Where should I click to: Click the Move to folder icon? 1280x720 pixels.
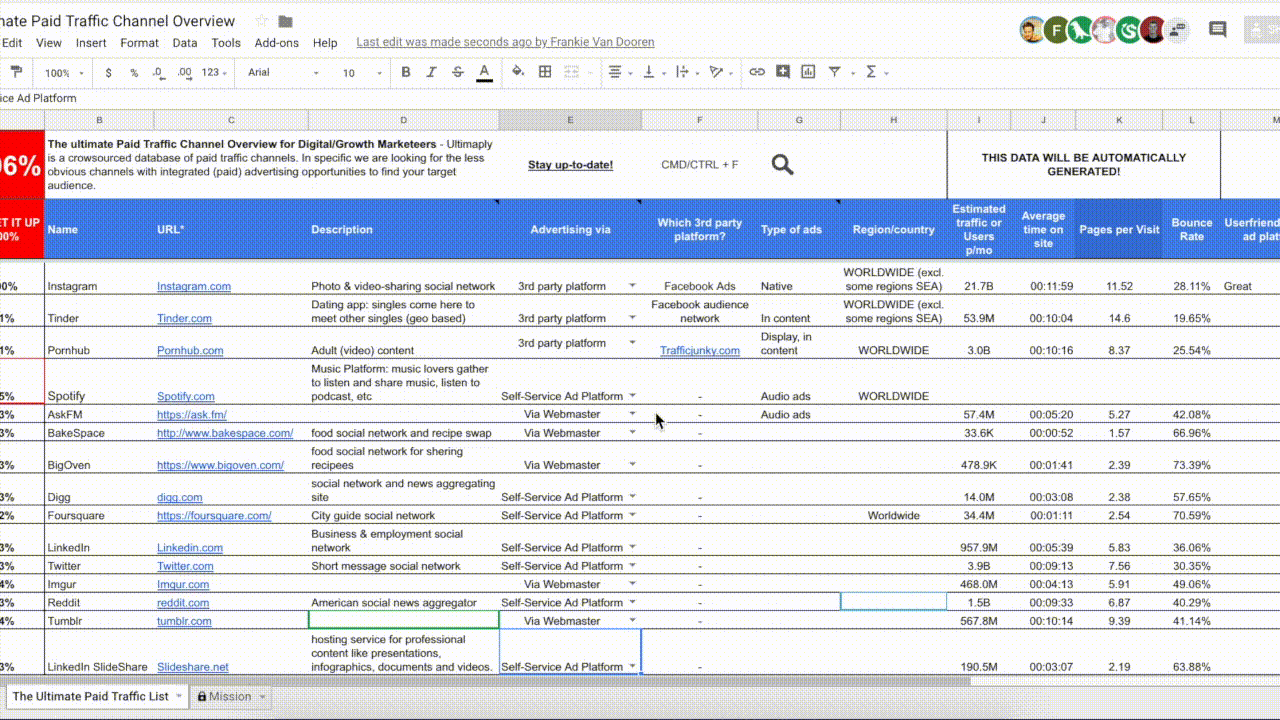(x=286, y=21)
